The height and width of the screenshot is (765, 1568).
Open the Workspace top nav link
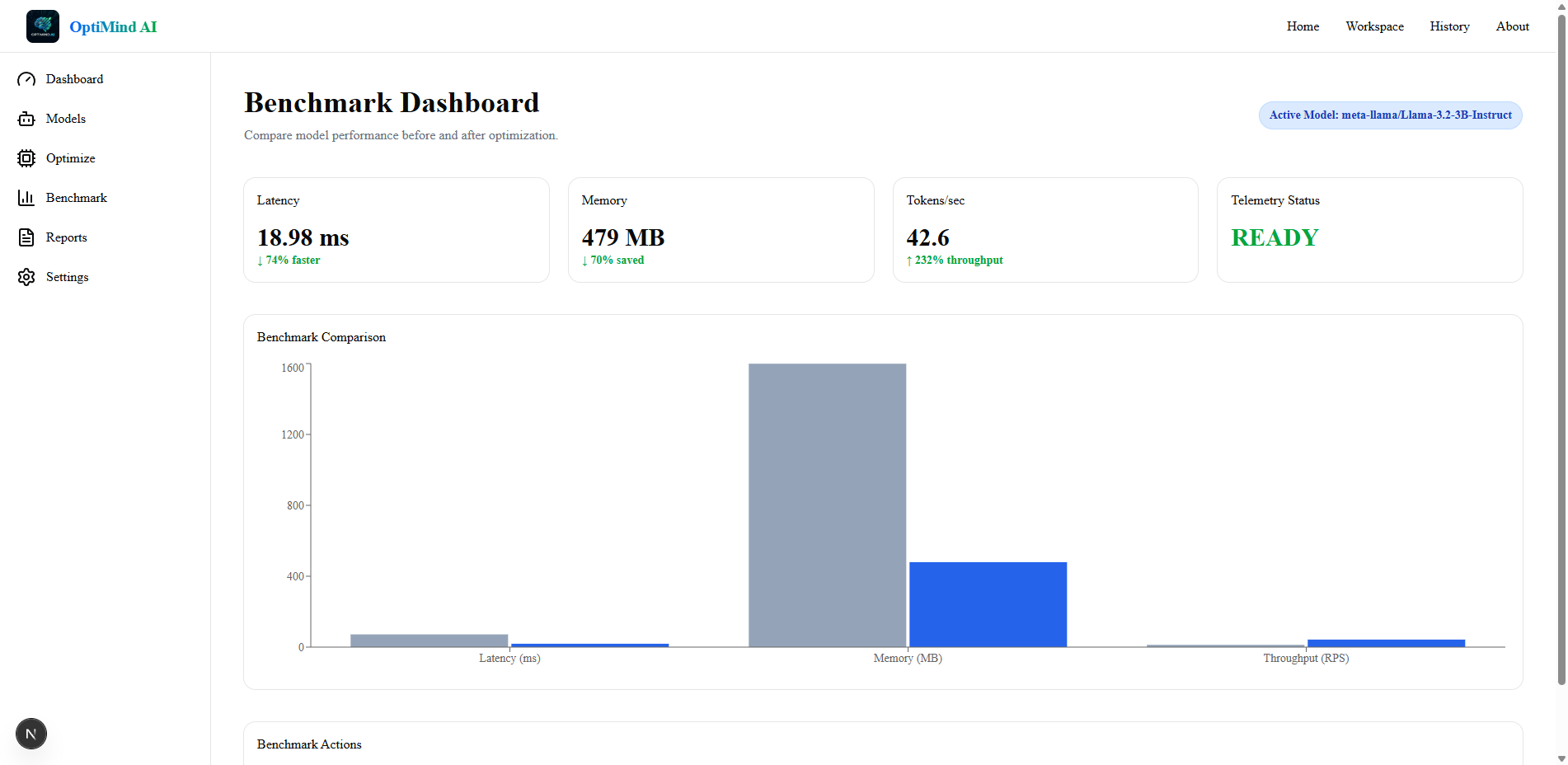click(1374, 26)
